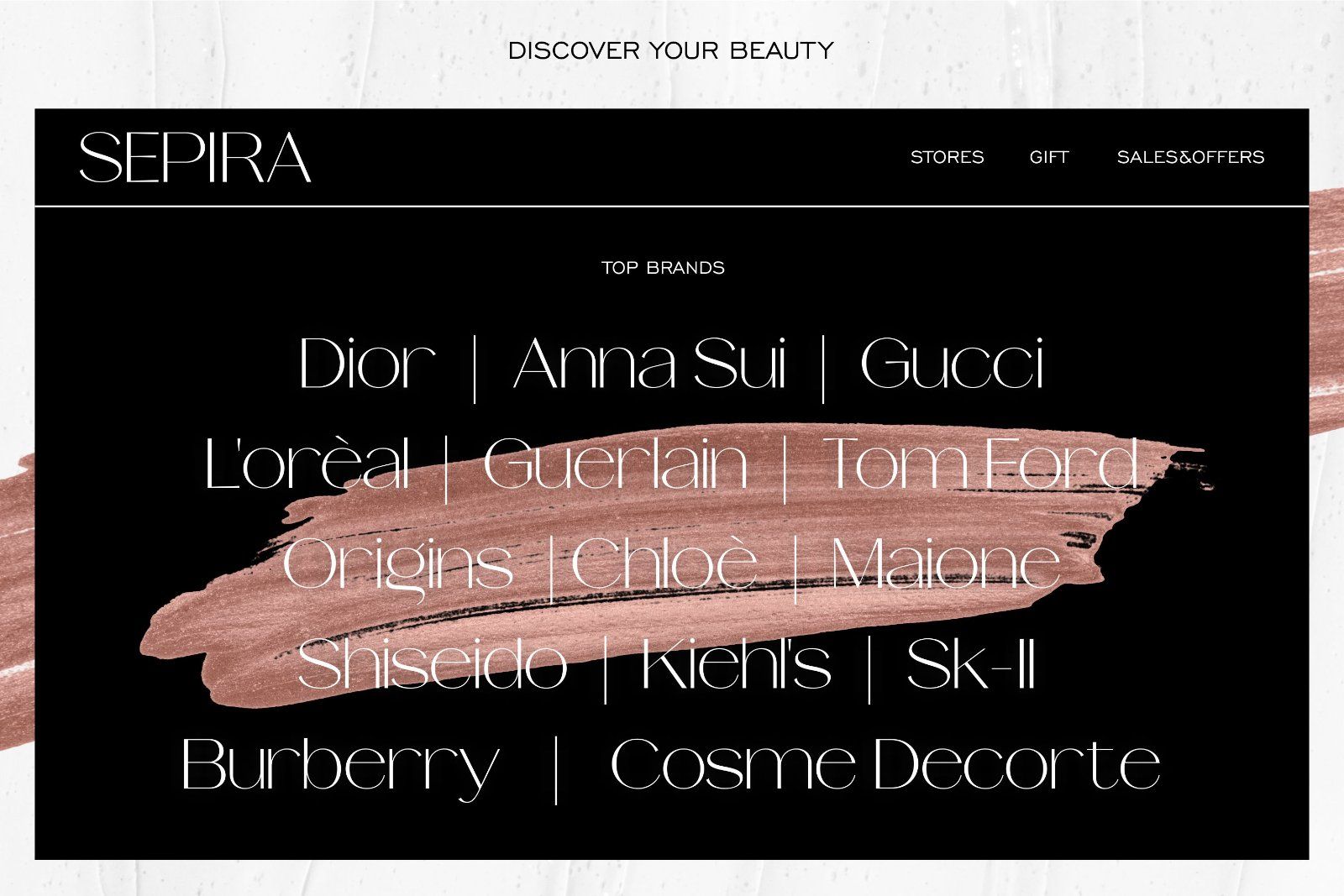Viewport: 1344px width, 896px height.
Task: Open the GIFT menu item
Action: (1049, 157)
